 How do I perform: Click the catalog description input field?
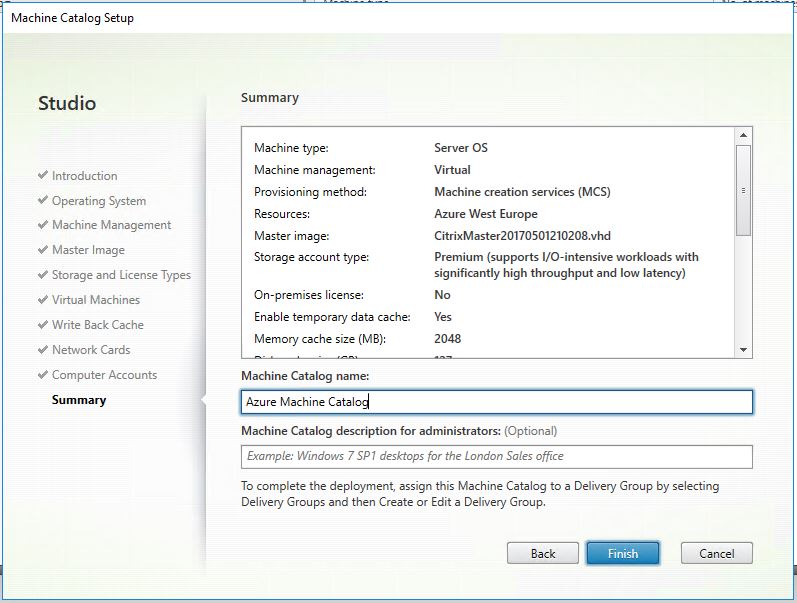tap(496, 456)
